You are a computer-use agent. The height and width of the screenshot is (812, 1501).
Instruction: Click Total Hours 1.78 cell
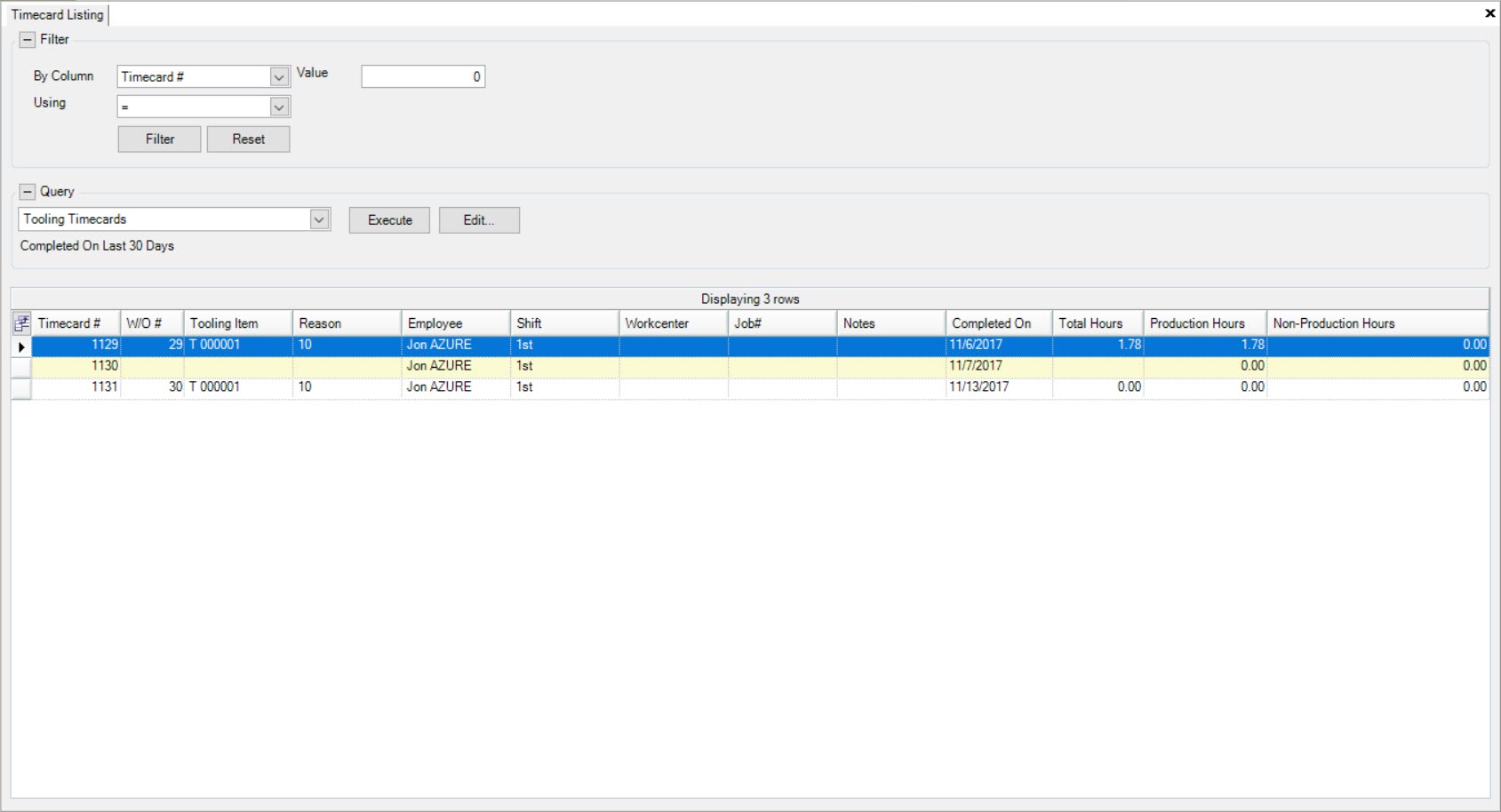[x=1098, y=345]
